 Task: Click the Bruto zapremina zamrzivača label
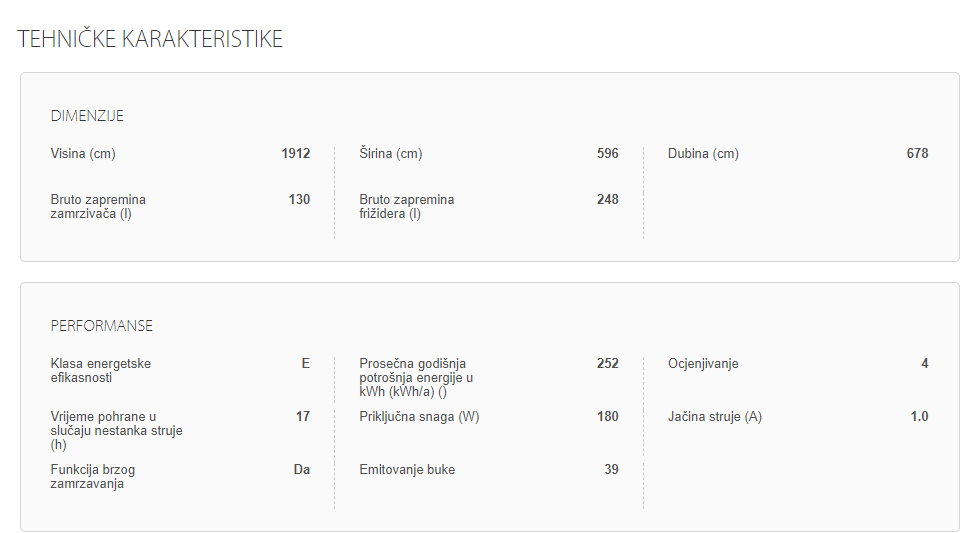coord(98,207)
